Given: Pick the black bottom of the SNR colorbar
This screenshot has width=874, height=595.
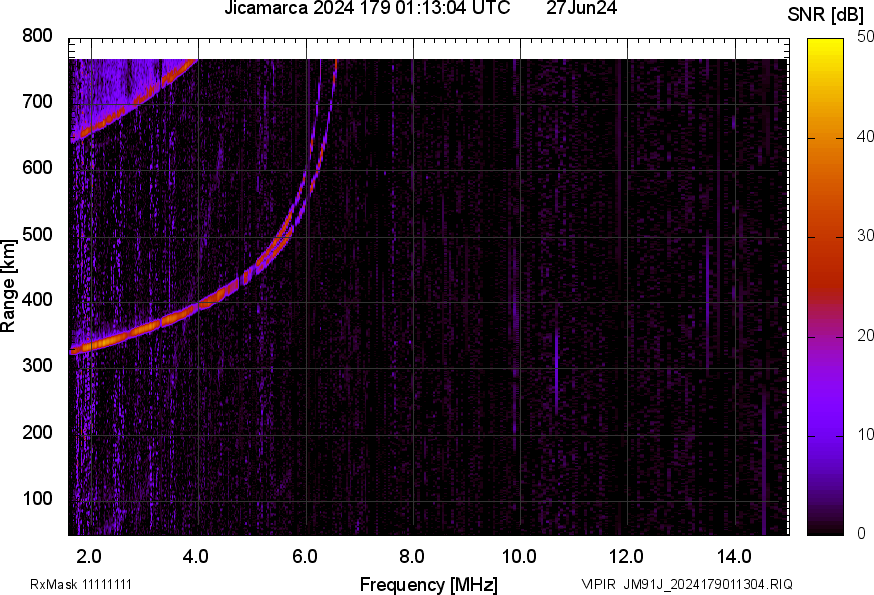Looking at the screenshot, I should (826, 528).
